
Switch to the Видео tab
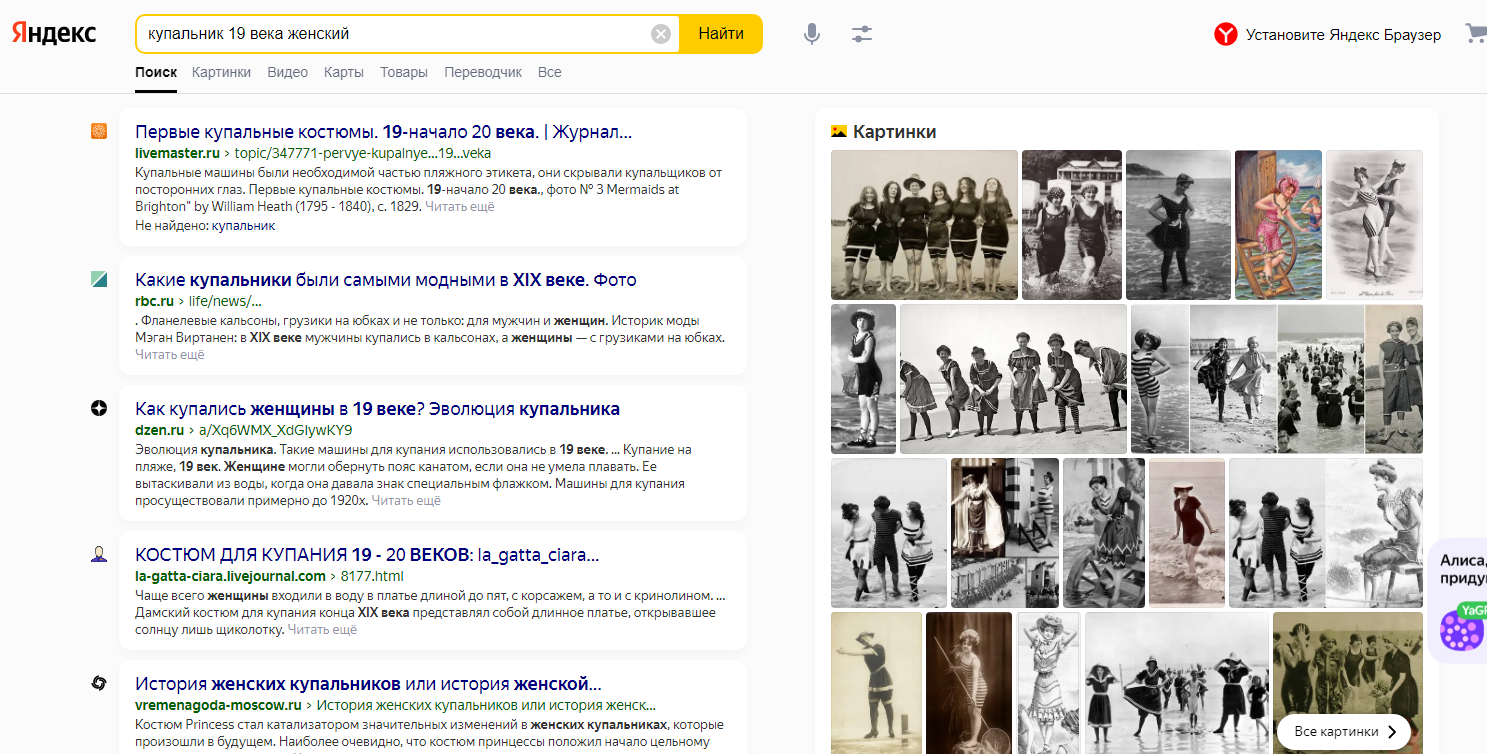[287, 72]
